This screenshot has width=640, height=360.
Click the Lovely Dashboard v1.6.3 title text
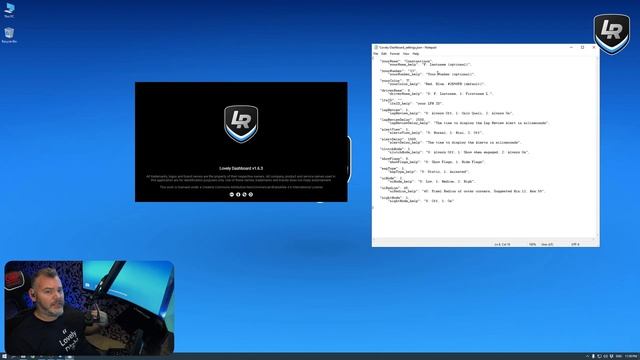coord(241,168)
